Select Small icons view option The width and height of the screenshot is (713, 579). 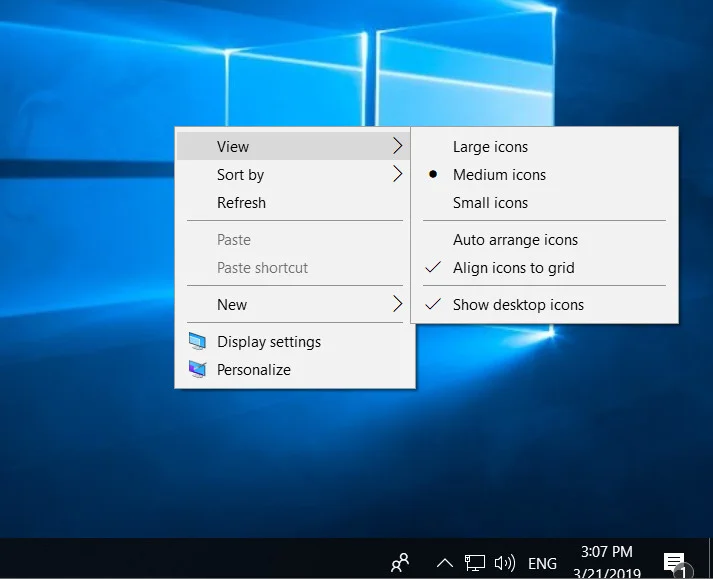coord(545,203)
